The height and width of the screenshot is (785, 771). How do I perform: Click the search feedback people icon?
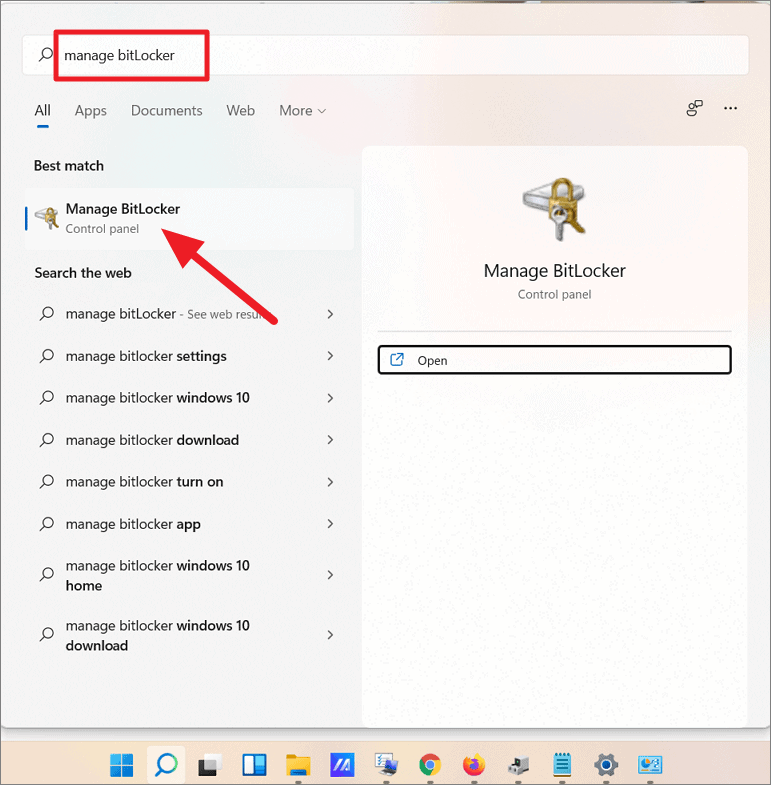pos(694,108)
